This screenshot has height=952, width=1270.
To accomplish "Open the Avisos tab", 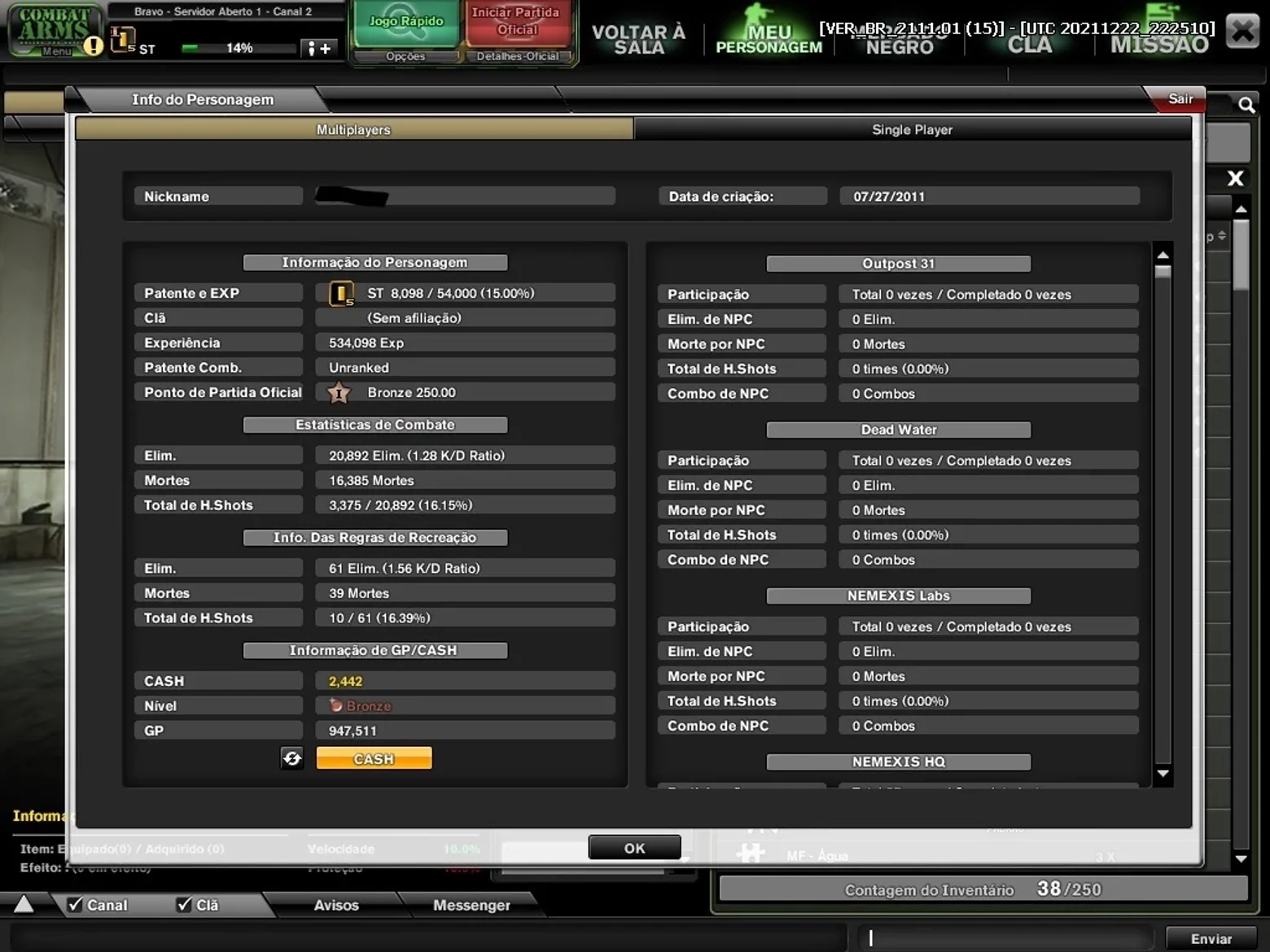I will point(336,905).
